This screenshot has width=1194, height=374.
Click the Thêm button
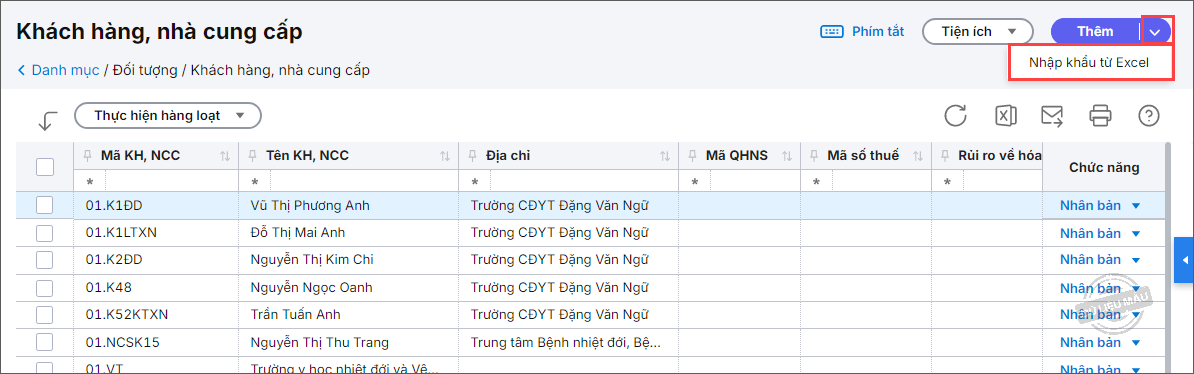(1095, 31)
